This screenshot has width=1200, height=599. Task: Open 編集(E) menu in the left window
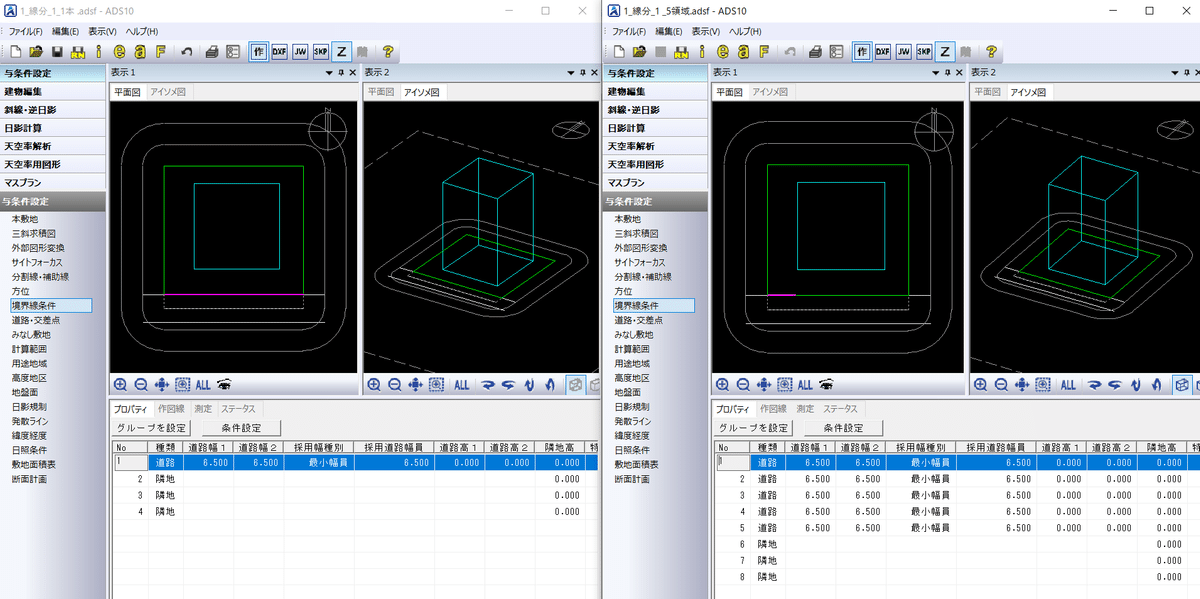[x=67, y=32]
